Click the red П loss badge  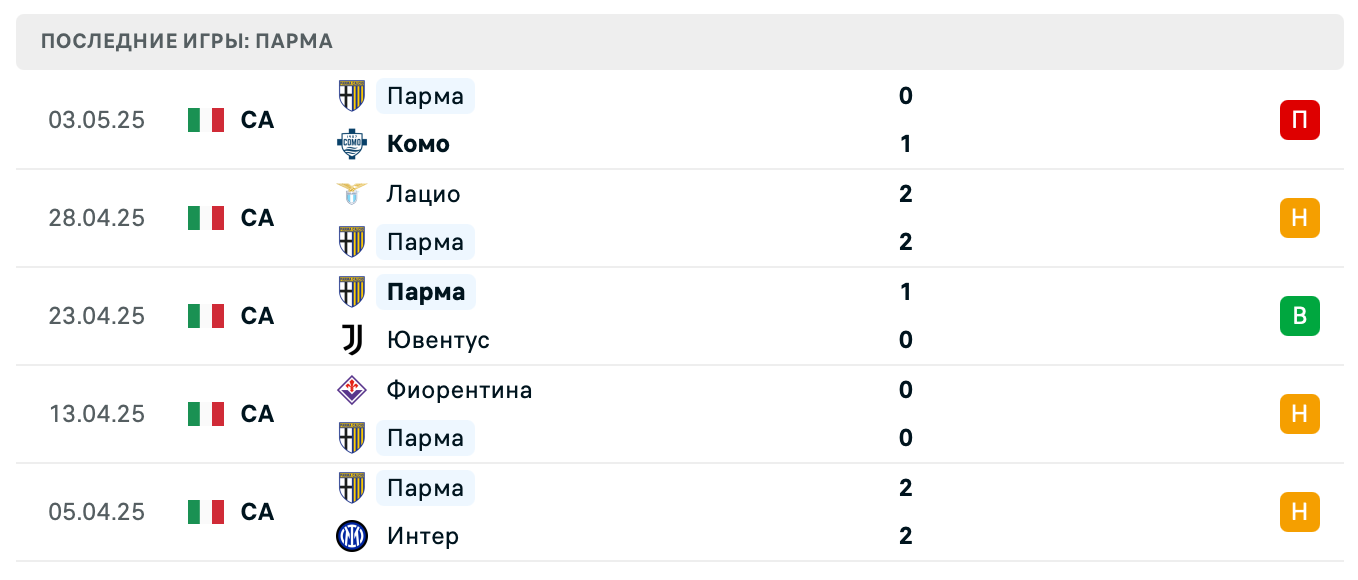[1300, 120]
